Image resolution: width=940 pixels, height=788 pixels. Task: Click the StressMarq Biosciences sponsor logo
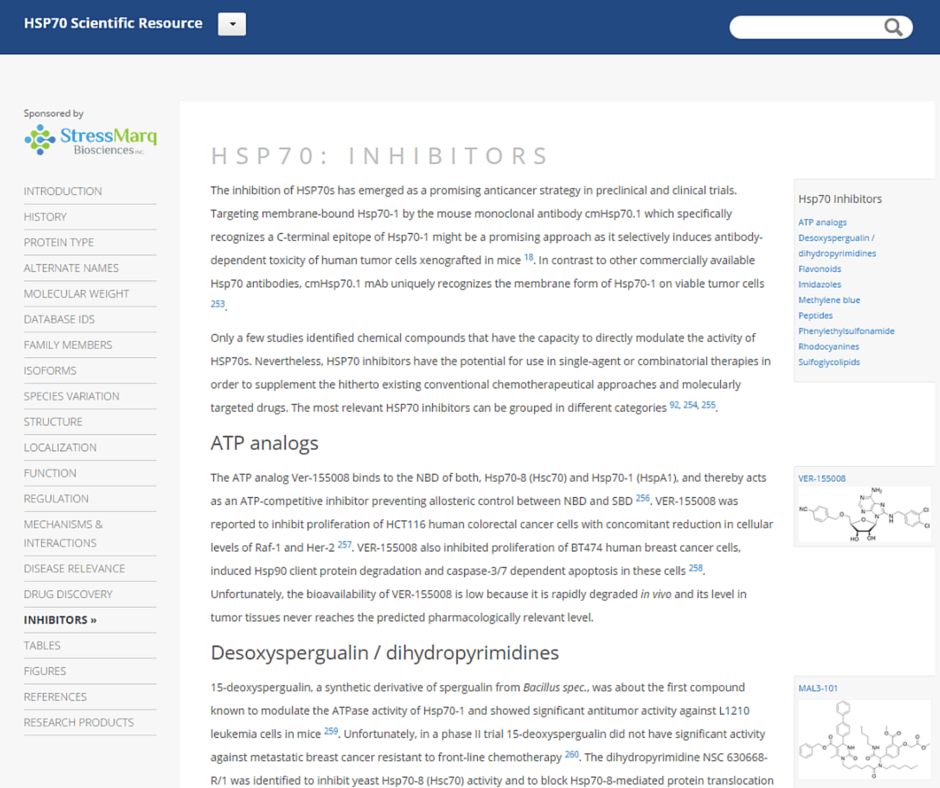91,140
